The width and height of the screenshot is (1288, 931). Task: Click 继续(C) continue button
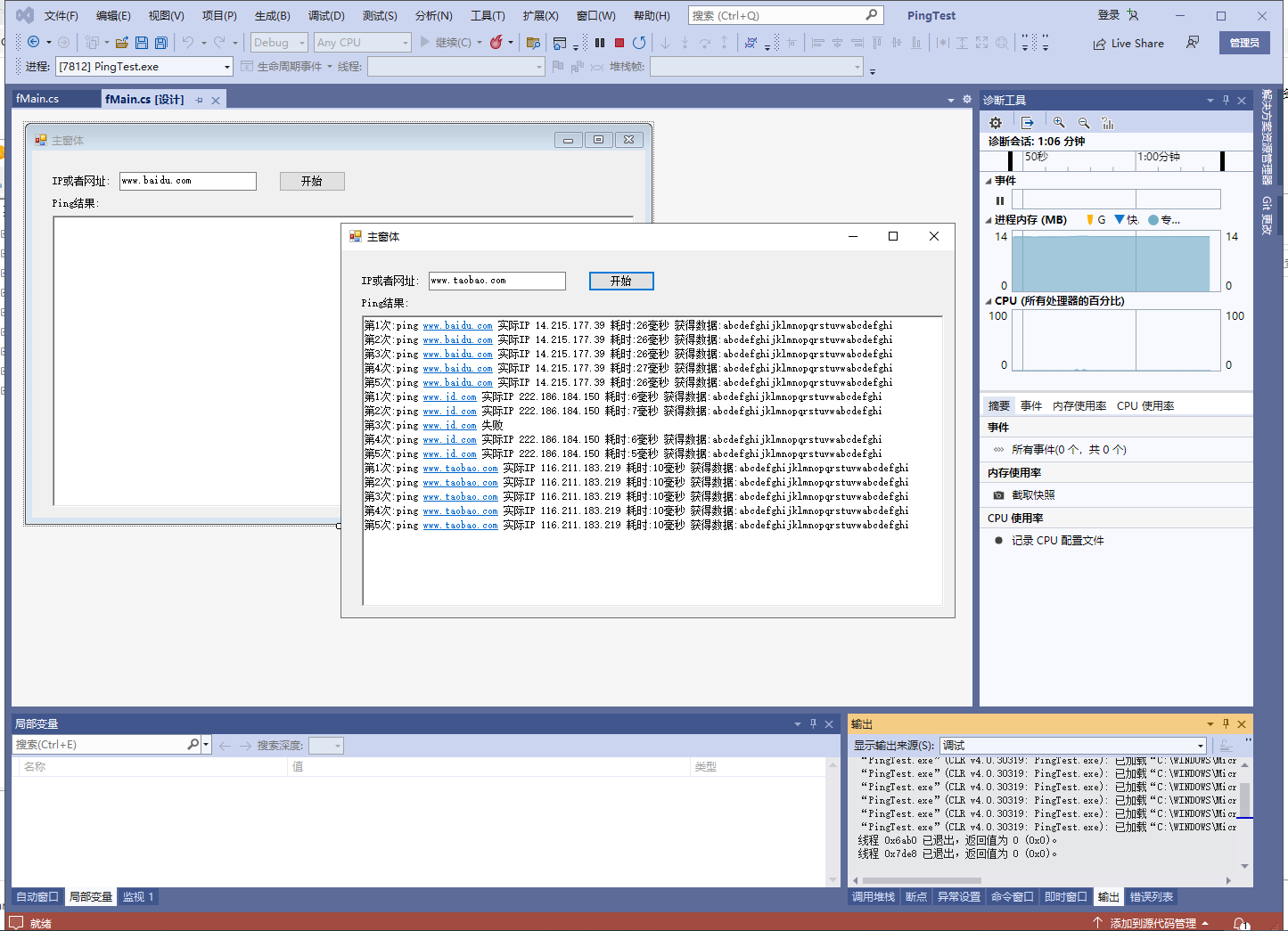(446, 42)
